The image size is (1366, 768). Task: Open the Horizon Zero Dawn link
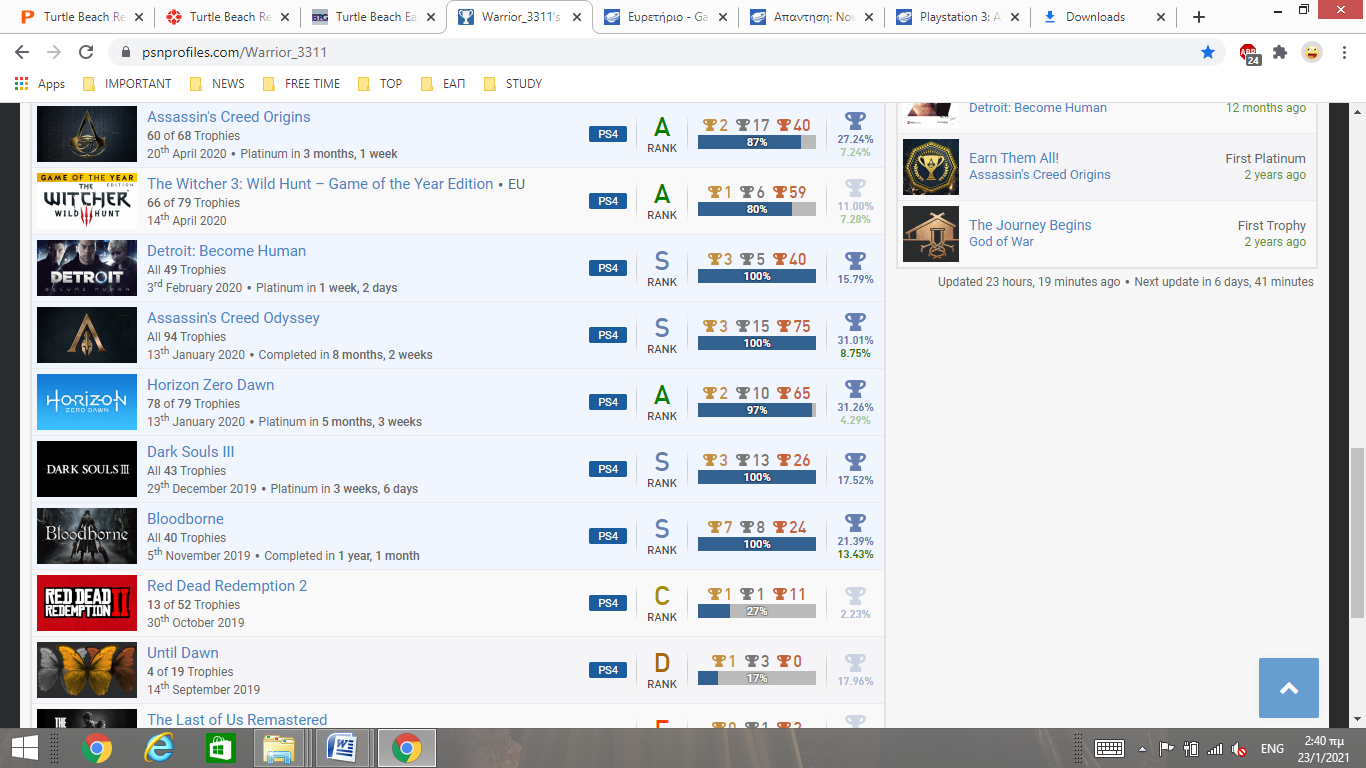[x=211, y=385]
